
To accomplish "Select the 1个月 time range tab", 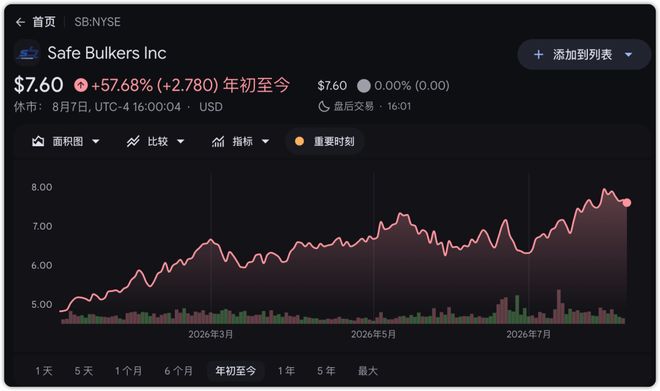I will (x=128, y=371).
